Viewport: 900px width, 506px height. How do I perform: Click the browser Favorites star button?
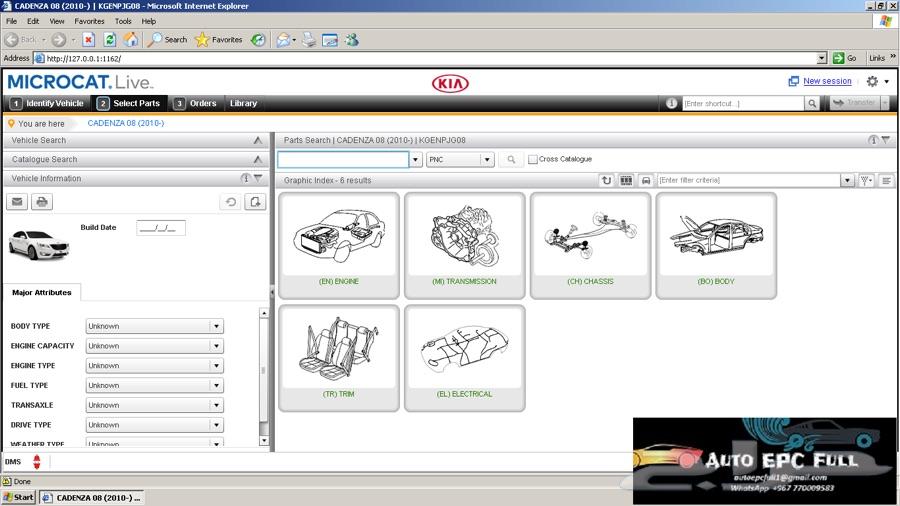tap(219, 40)
